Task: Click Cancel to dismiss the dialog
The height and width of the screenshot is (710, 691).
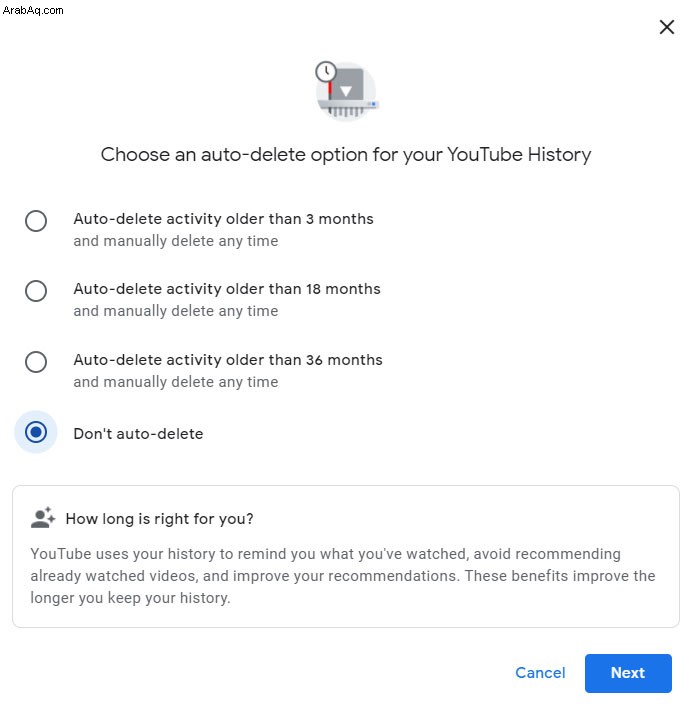Action: (540, 673)
